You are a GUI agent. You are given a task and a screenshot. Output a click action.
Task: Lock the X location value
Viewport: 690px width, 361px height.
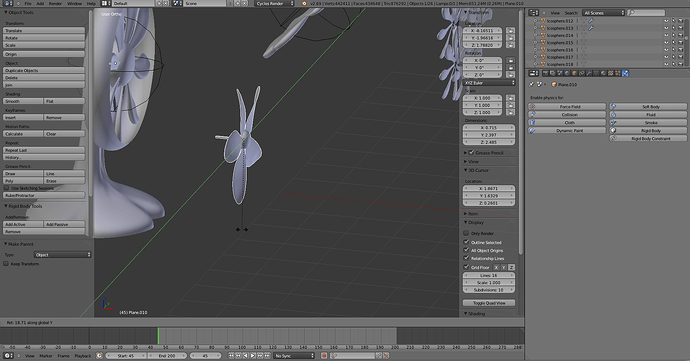[510, 30]
